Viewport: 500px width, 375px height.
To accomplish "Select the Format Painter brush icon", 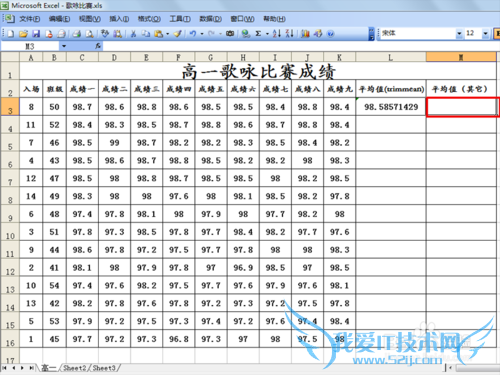I will click(178, 34).
